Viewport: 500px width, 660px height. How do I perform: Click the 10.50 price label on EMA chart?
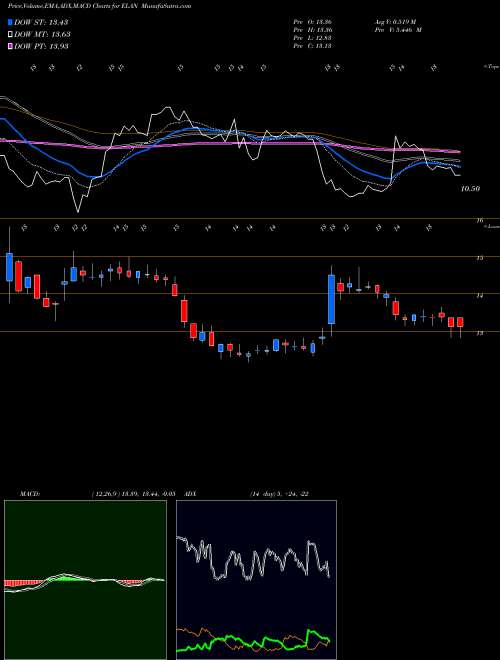pyautogui.click(x=470, y=189)
